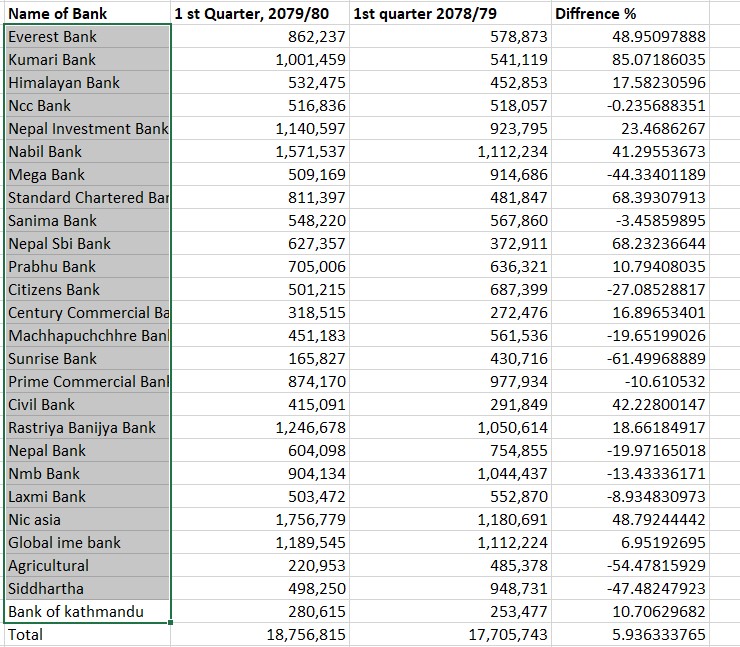The image size is (740, 647).
Task: Select Siddhartha's 948,731 value cell
Action: click(450, 589)
